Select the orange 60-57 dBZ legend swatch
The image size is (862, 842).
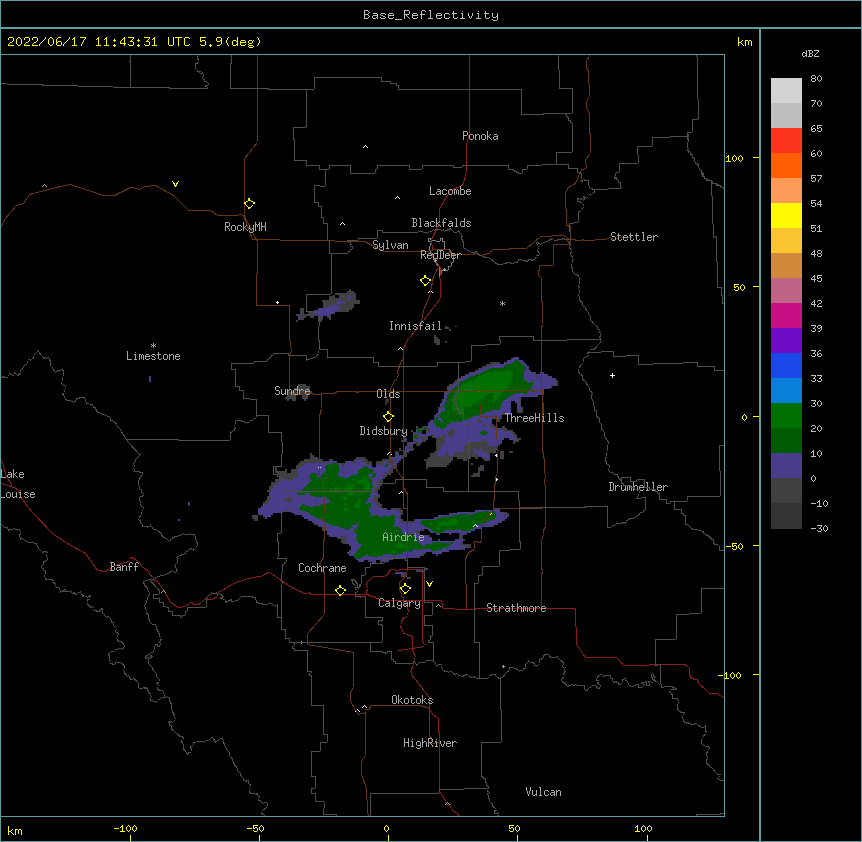pyautogui.click(x=786, y=165)
